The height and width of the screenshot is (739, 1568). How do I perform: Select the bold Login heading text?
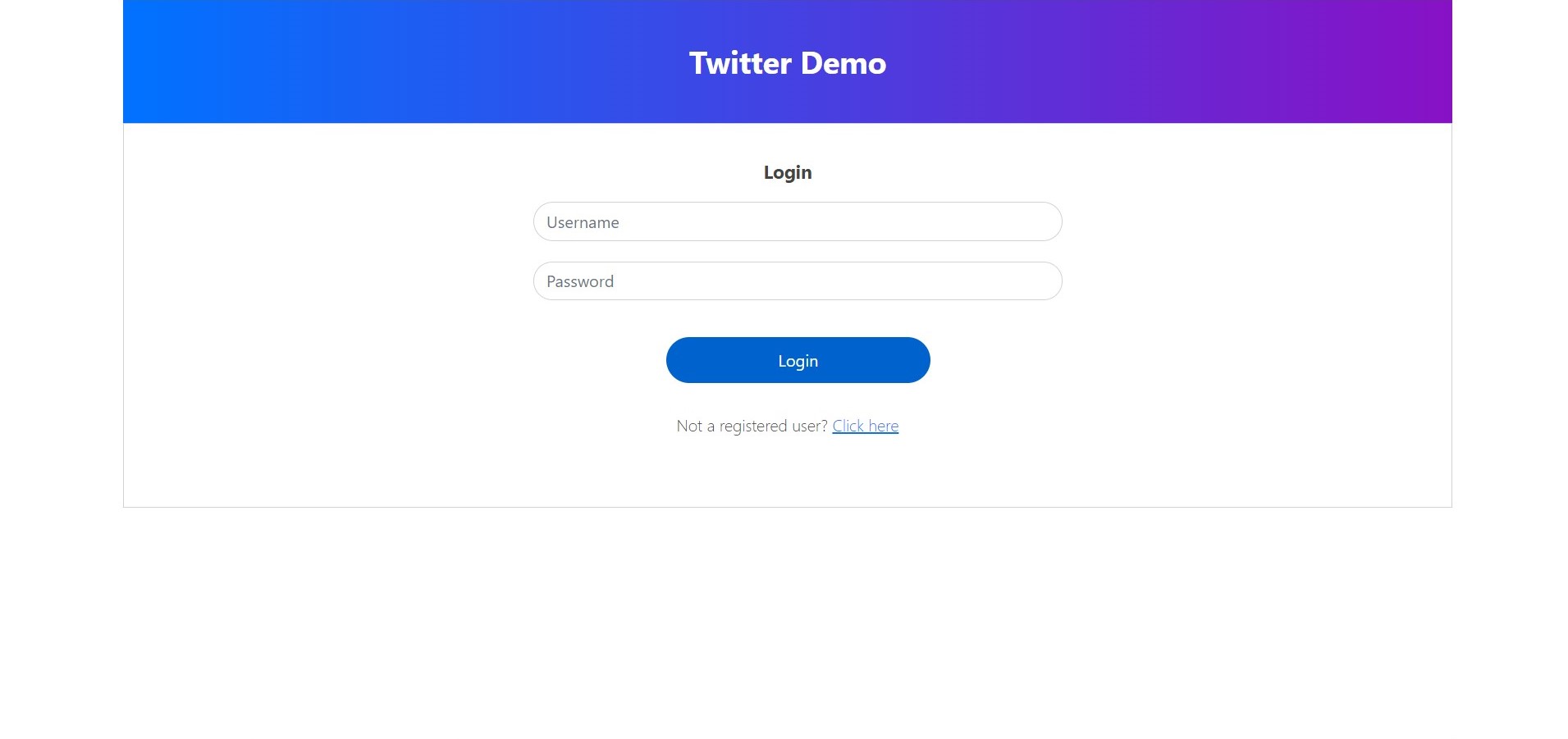tap(788, 172)
